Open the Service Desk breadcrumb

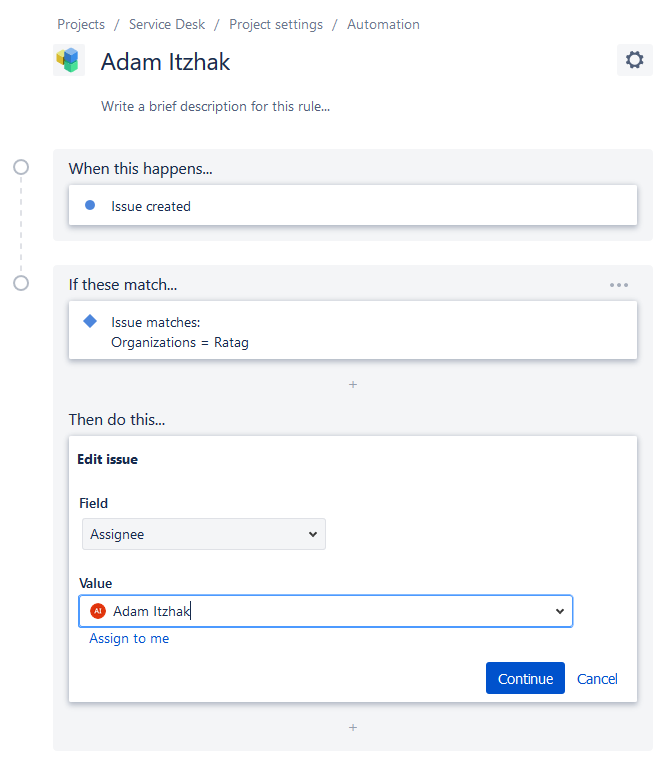[x=167, y=24]
